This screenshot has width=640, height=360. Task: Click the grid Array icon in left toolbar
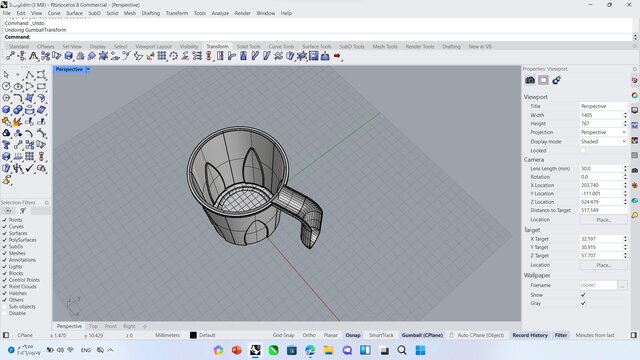29,156
